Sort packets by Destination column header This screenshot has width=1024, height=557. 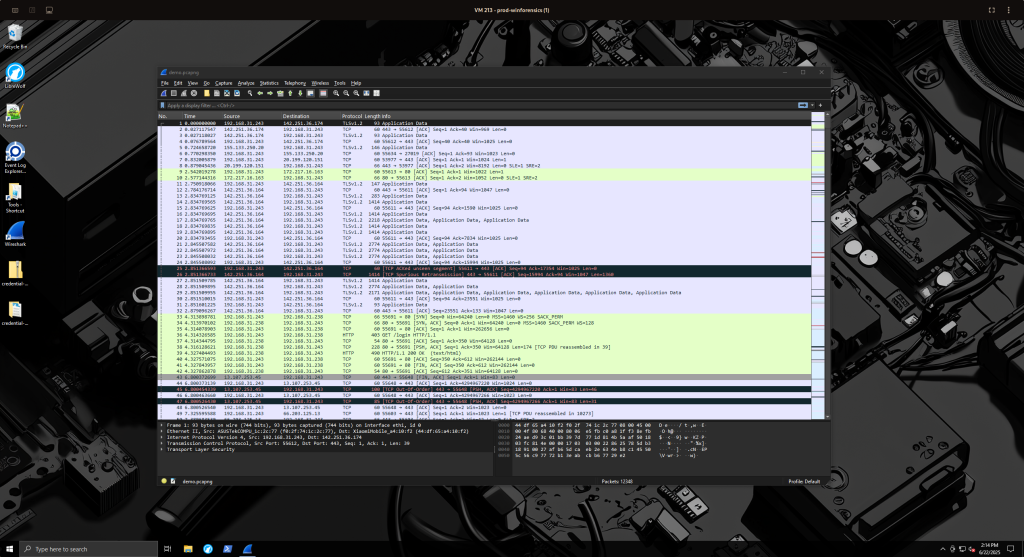pyautogui.click(x=312, y=116)
